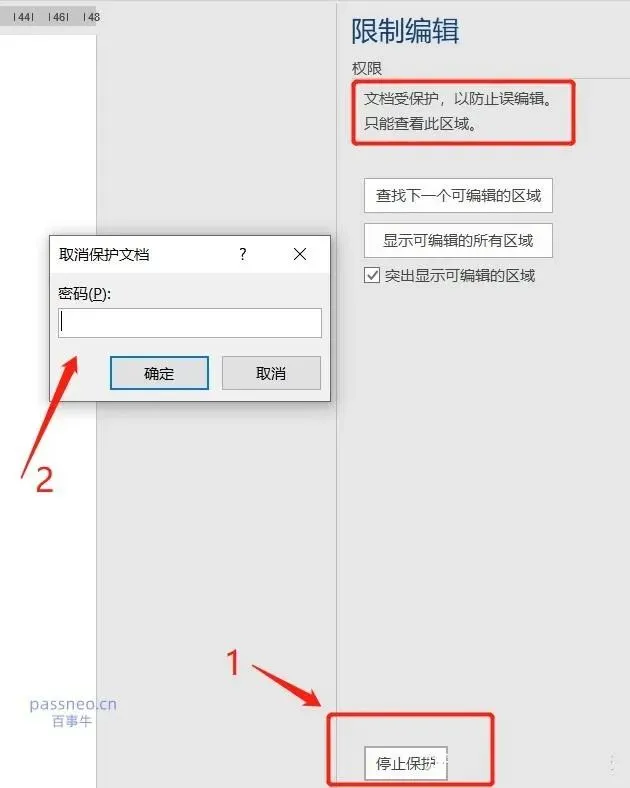630x788 pixels.
Task: Click 查找下一个可编辑的区域 button
Action: 458,195
